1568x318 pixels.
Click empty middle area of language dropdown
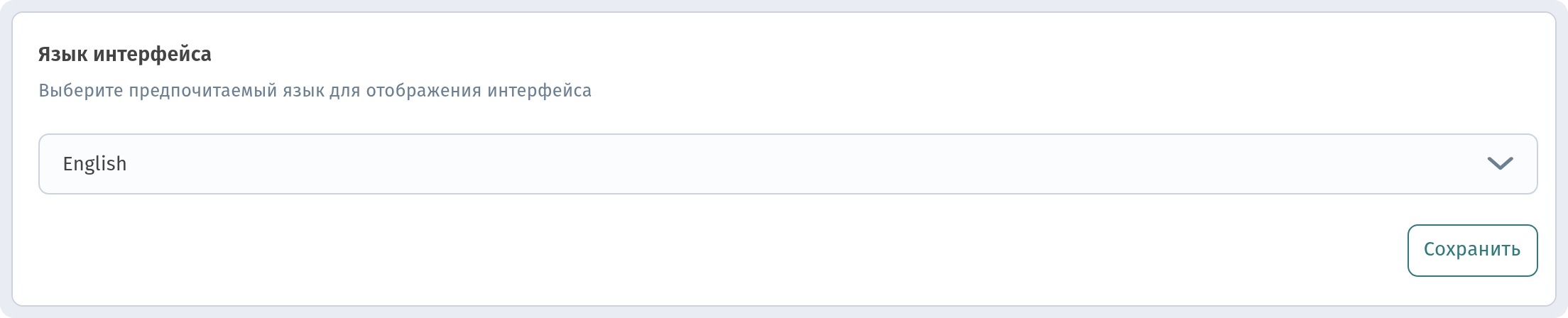pyautogui.click(x=788, y=164)
